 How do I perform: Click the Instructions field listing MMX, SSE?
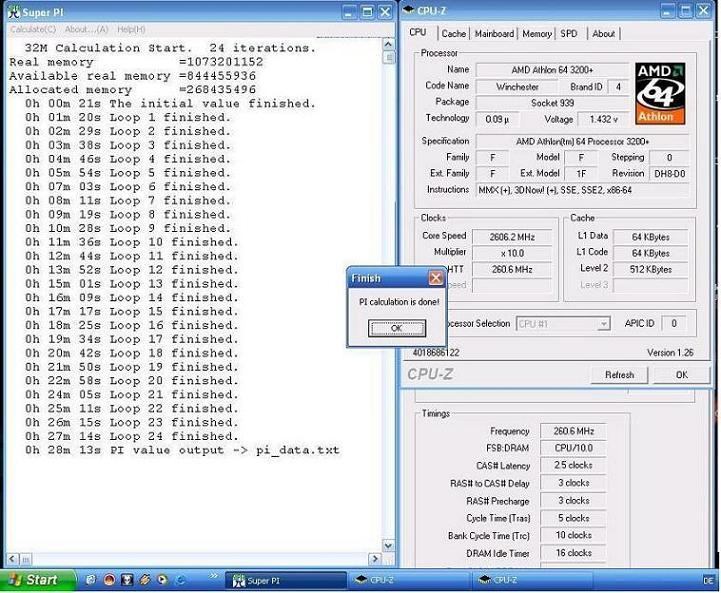click(x=582, y=190)
